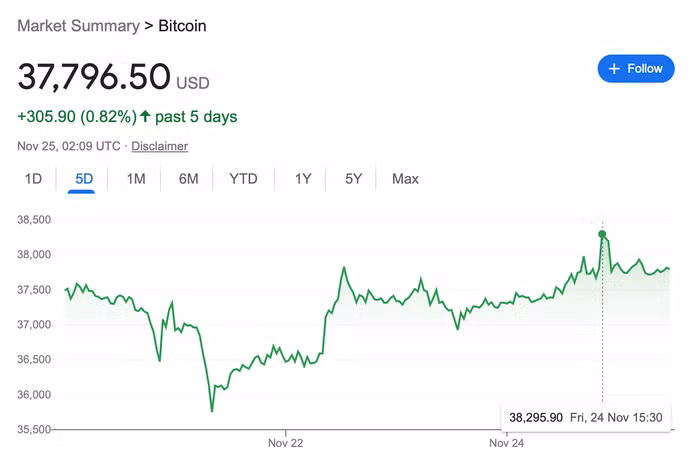700x458 pixels.
Task: Click the green up arrow icon
Action: tap(145, 117)
